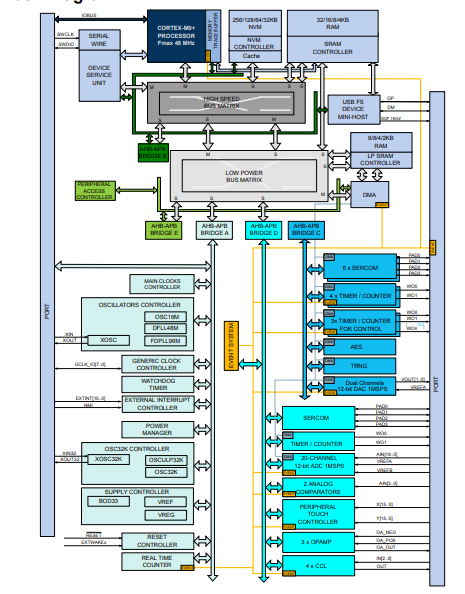The height and width of the screenshot is (594, 465).
Task: Select the Peripheral Touch Controller block
Action: coord(318,514)
